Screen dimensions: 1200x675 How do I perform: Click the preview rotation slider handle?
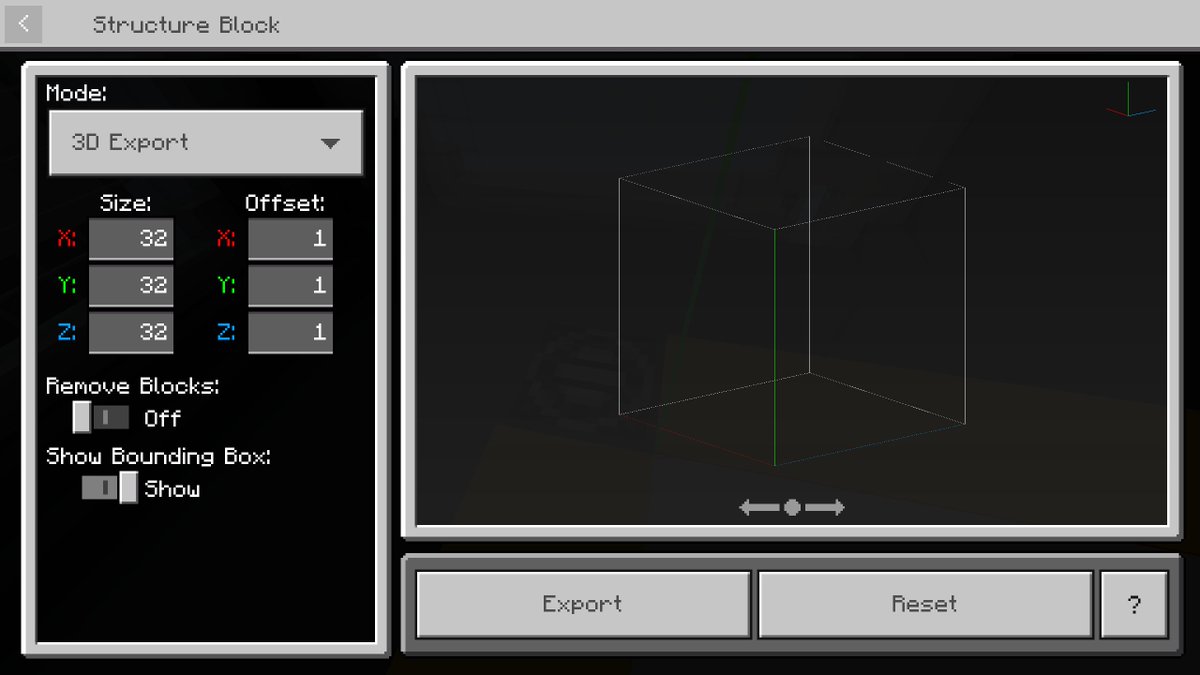[792, 508]
